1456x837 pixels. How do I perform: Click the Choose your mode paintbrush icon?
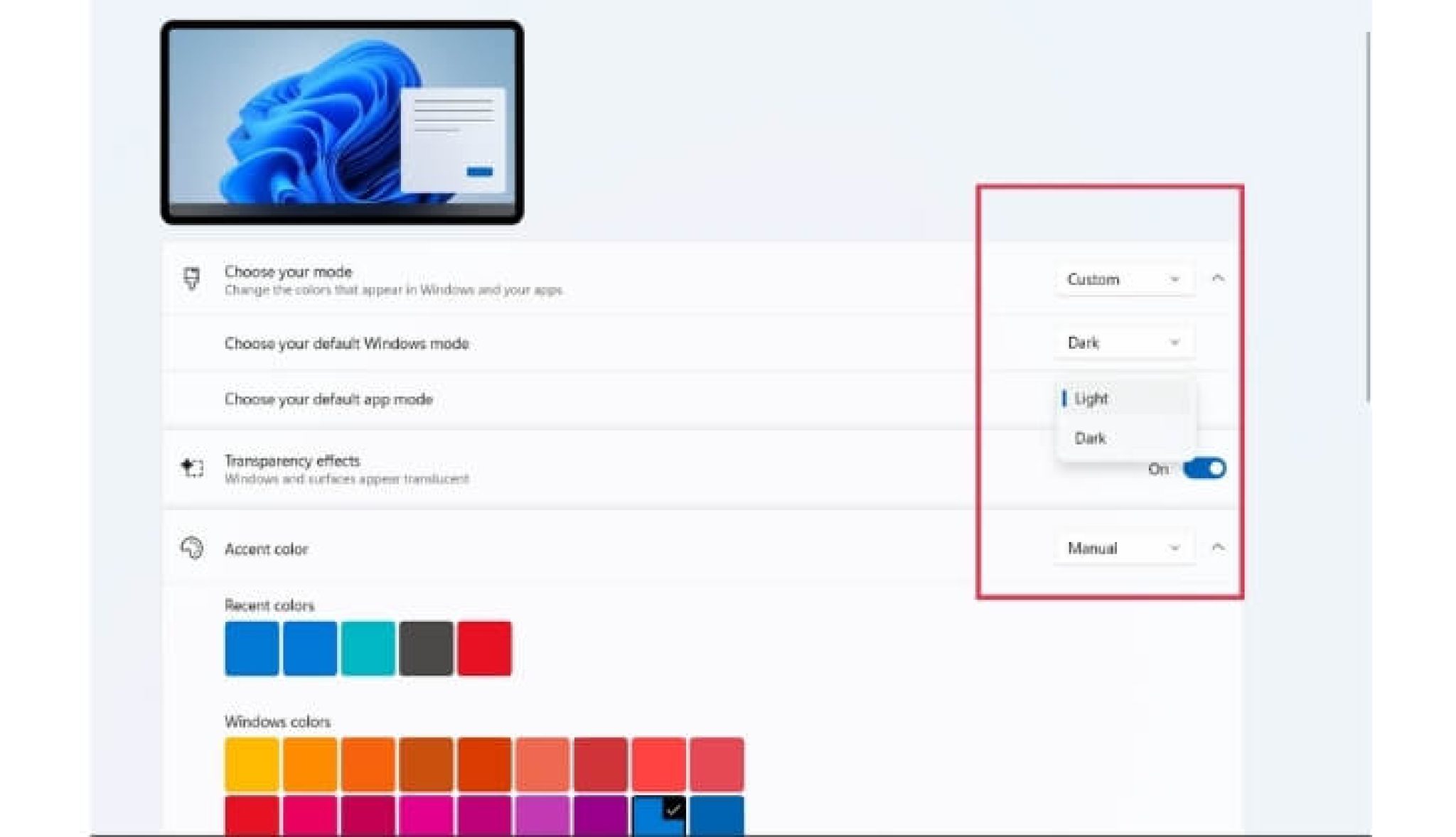(191, 279)
